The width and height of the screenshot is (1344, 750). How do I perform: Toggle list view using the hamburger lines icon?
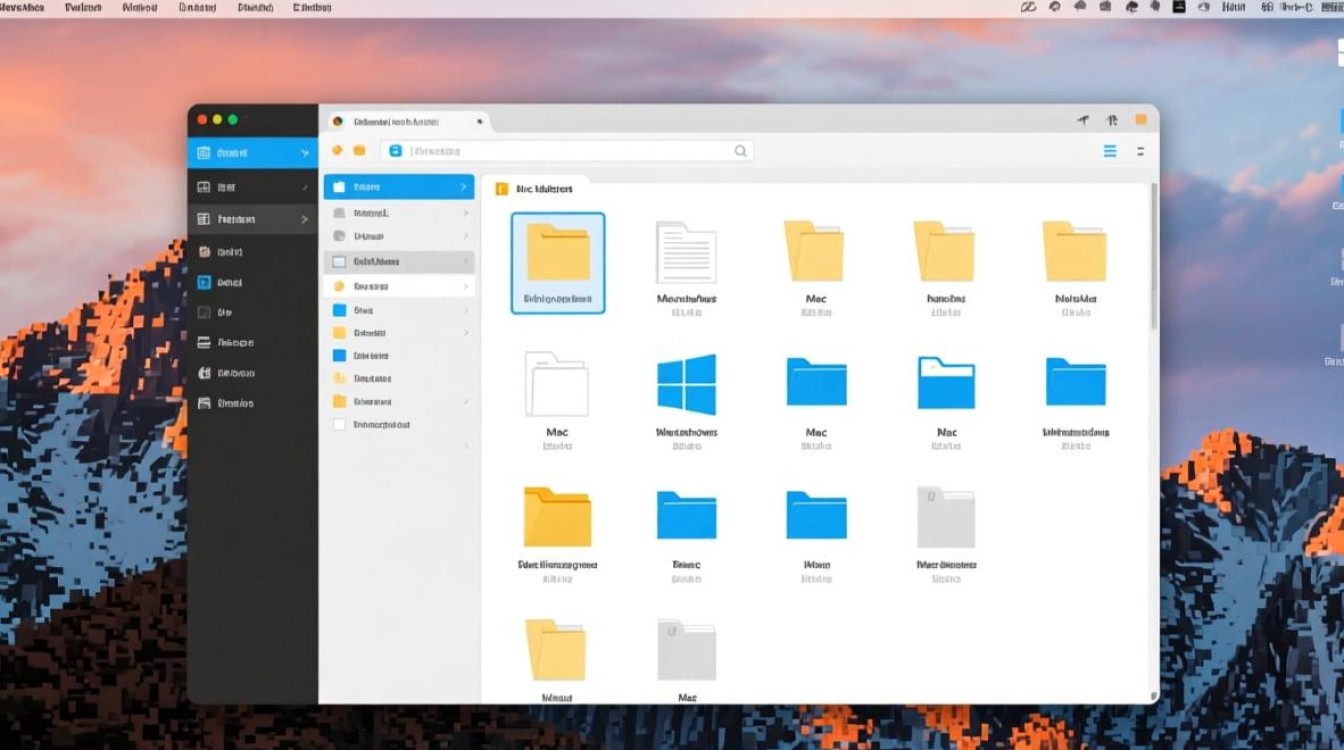(x=1110, y=151)
